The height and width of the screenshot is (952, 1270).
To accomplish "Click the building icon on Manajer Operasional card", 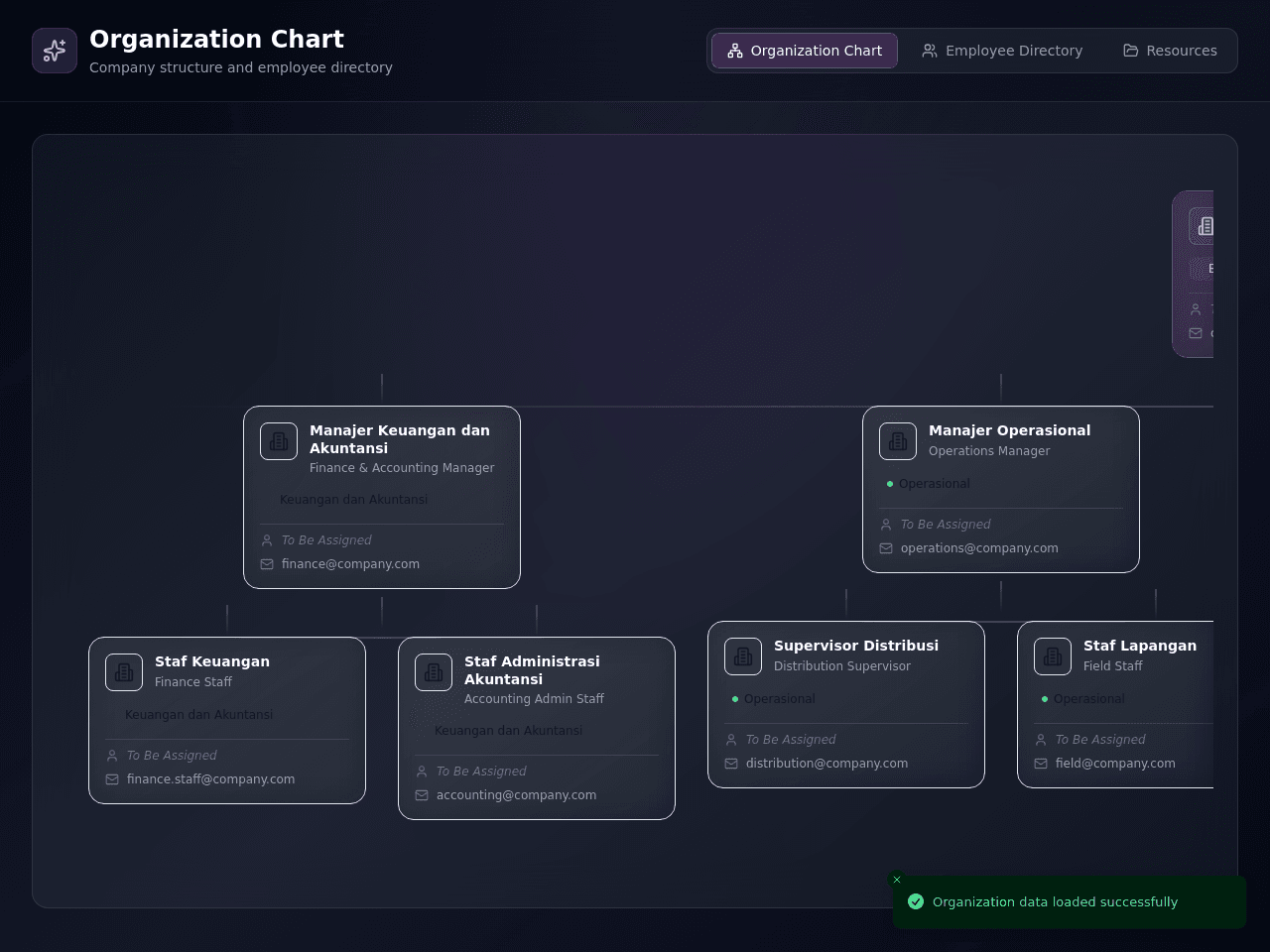I will pos(898,441).
